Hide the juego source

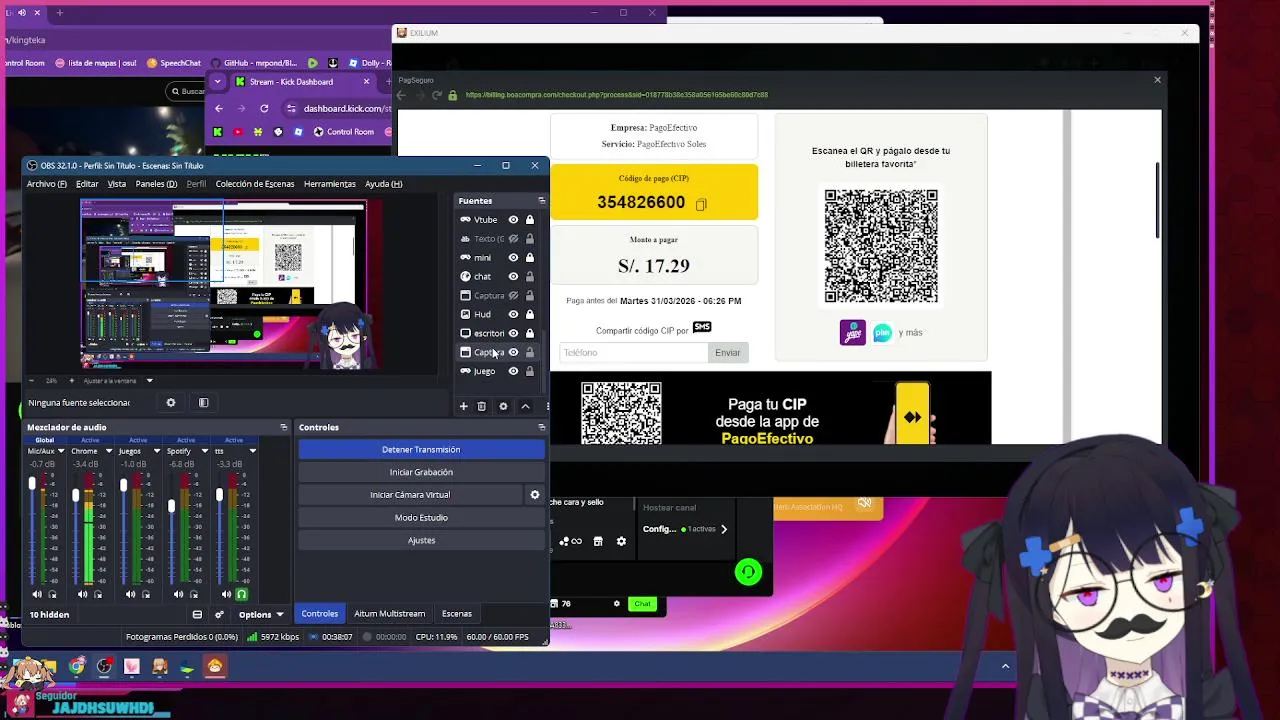point(513,371)
